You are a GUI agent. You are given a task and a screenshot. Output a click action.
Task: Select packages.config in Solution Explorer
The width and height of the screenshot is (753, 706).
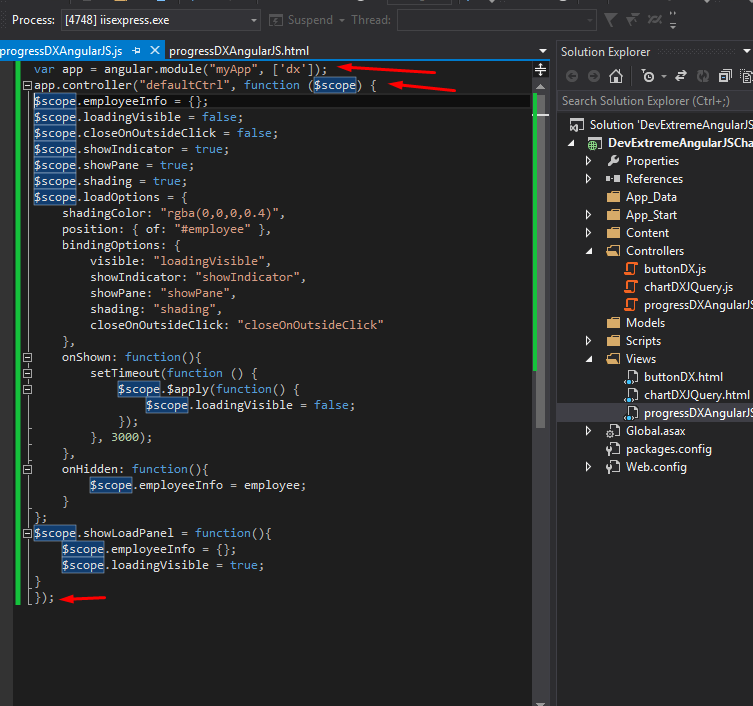668,449
